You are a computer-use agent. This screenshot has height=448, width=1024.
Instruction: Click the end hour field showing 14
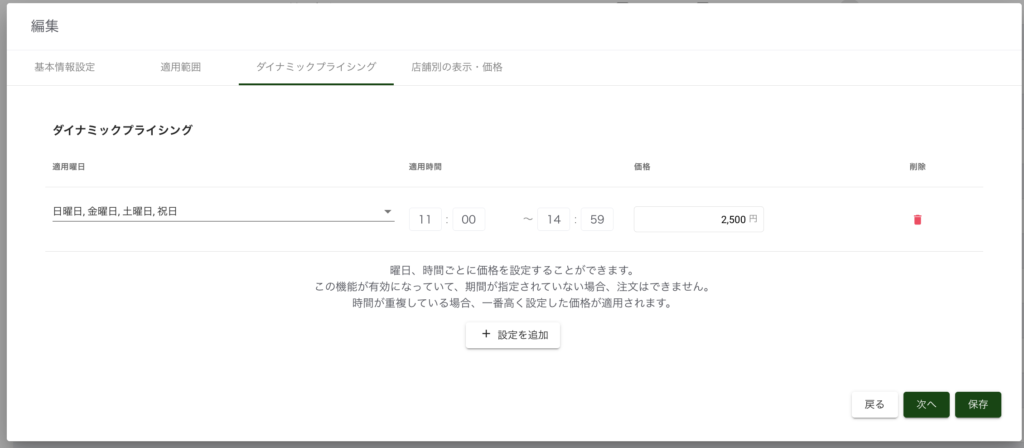(554, 219)
